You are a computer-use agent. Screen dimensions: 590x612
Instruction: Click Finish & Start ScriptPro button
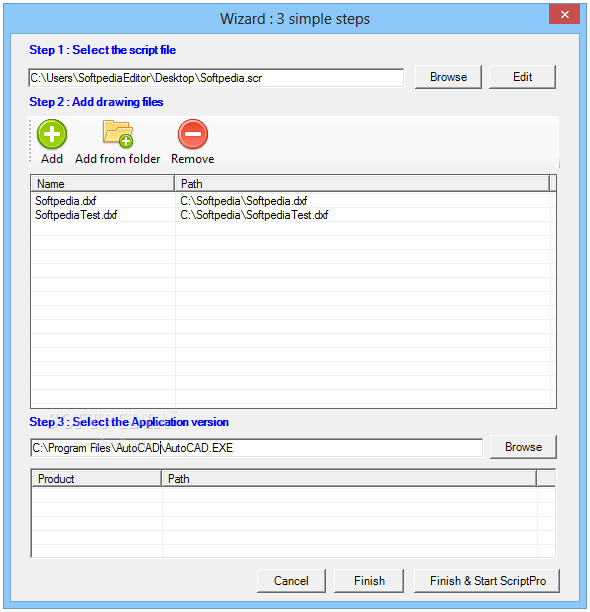(487, 581)
